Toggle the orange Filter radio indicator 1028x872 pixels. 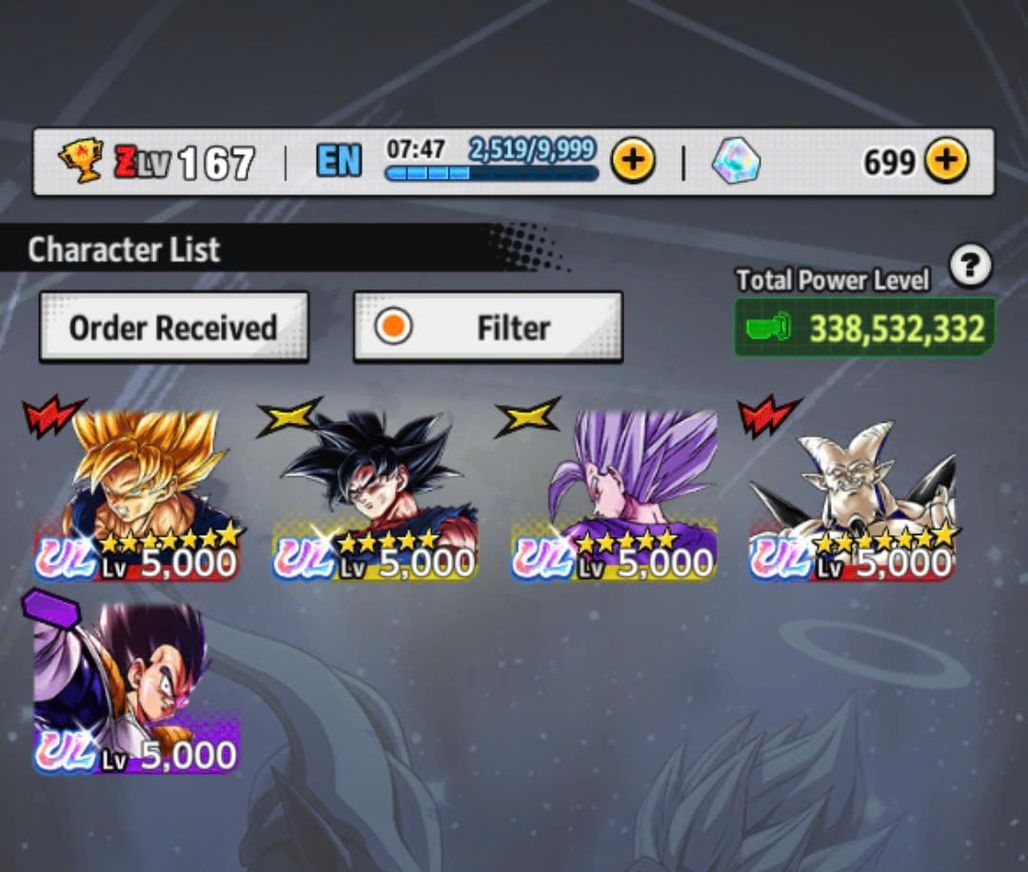tap(393, 327)
